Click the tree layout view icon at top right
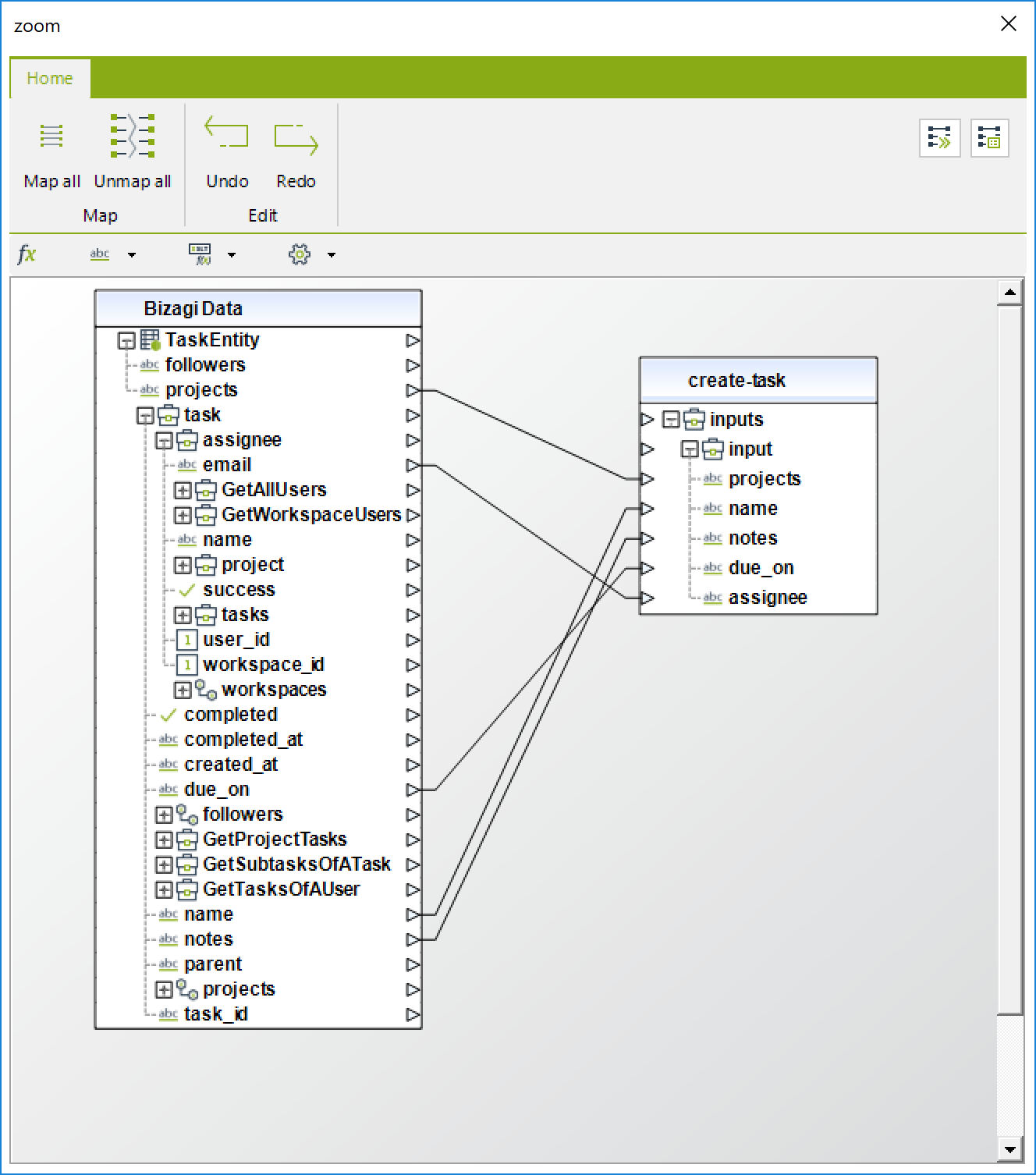The image size is (1036, 1175). coord(990,138)
